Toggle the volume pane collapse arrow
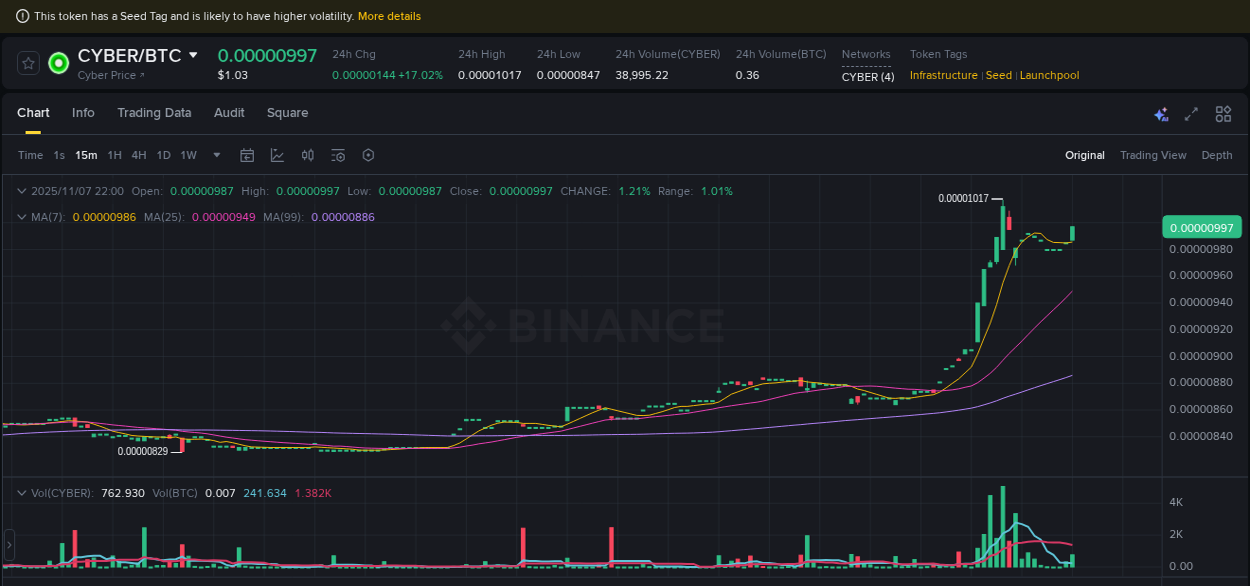Viewport: 1250px width, 586px height. pyautogui.click(x=21, y=493)
